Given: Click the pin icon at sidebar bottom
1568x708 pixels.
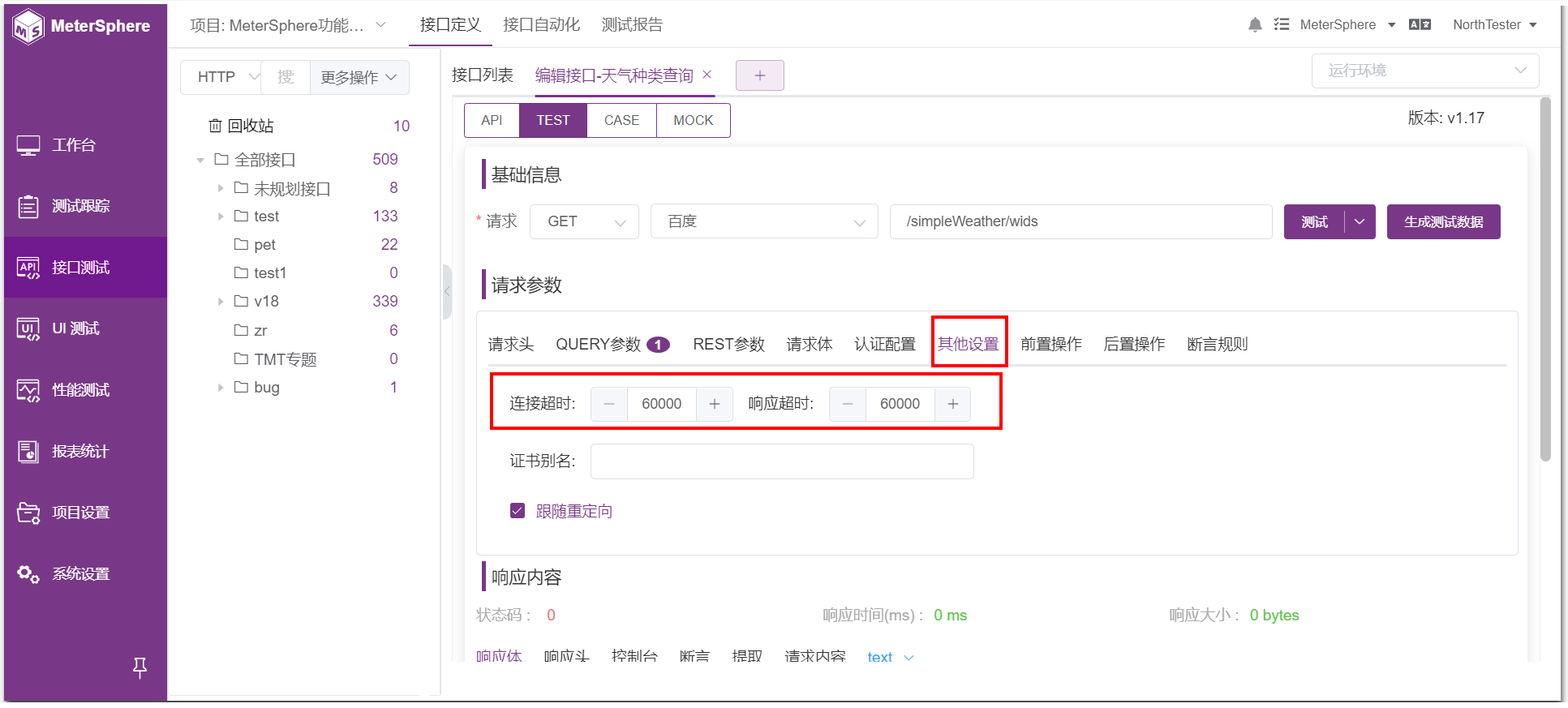Looking at the screenshot, I should [x=140, y=667].
